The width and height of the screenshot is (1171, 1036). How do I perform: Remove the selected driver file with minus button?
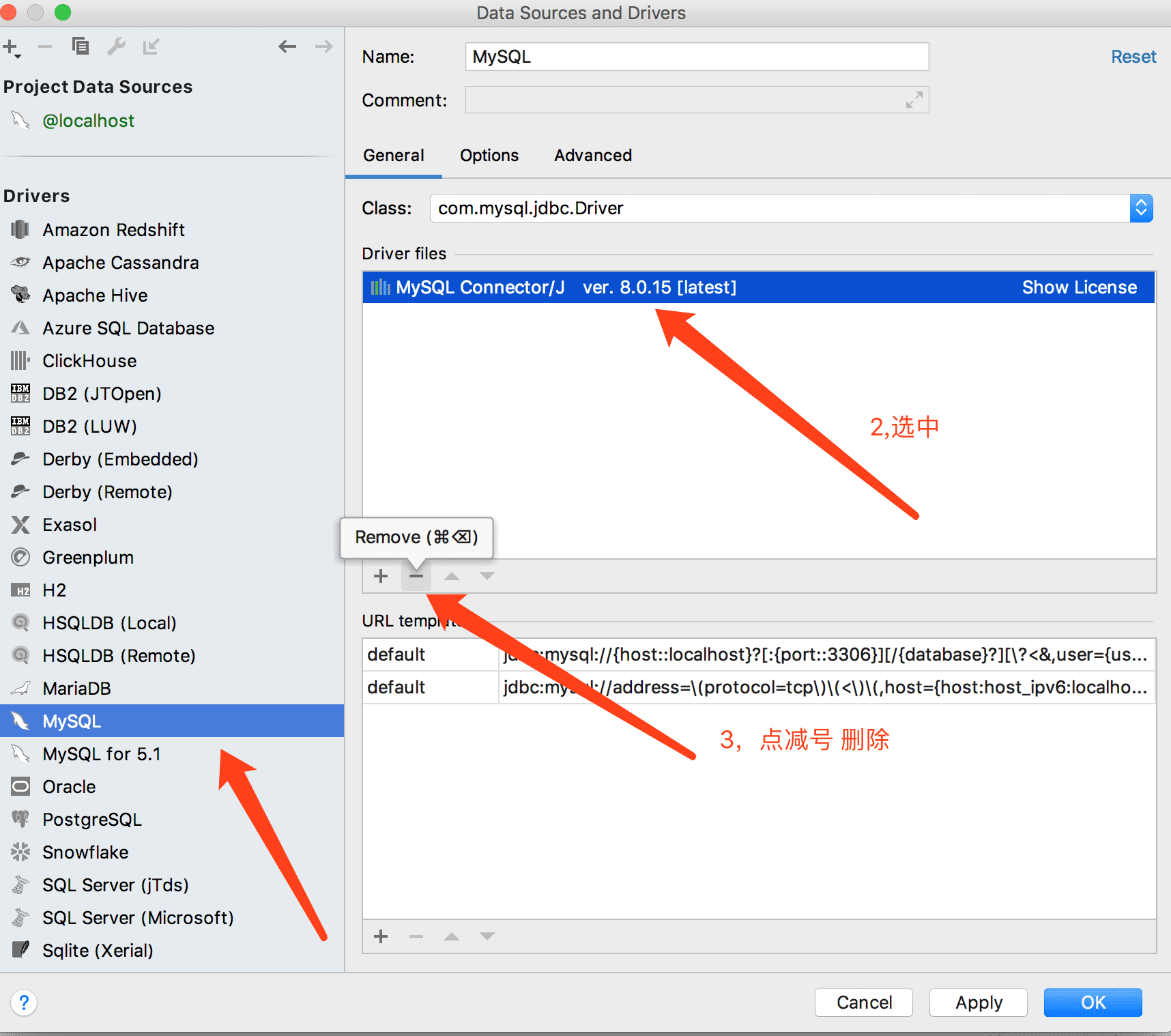point(416,576)
